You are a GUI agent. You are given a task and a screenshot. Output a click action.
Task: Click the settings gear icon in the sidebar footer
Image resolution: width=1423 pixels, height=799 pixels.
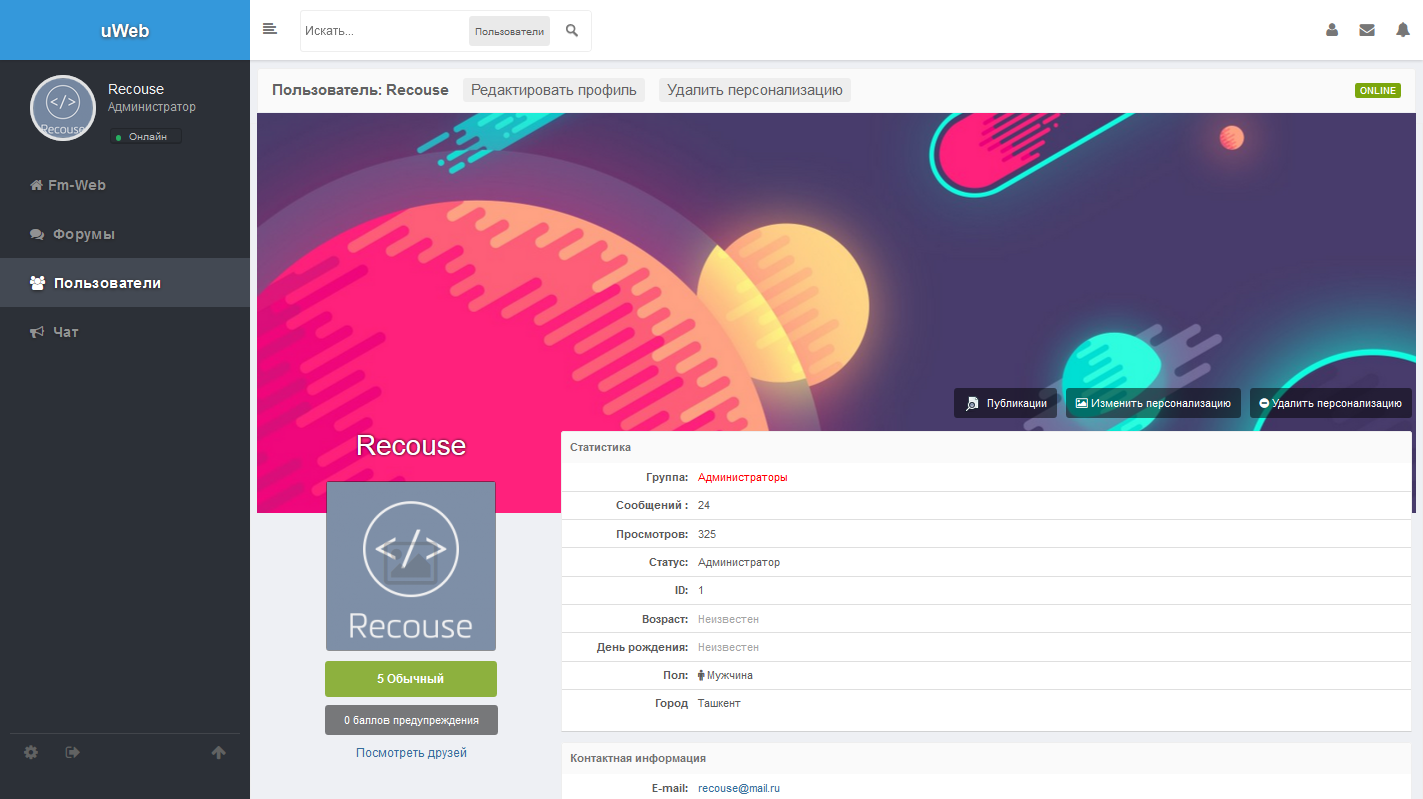31,752
